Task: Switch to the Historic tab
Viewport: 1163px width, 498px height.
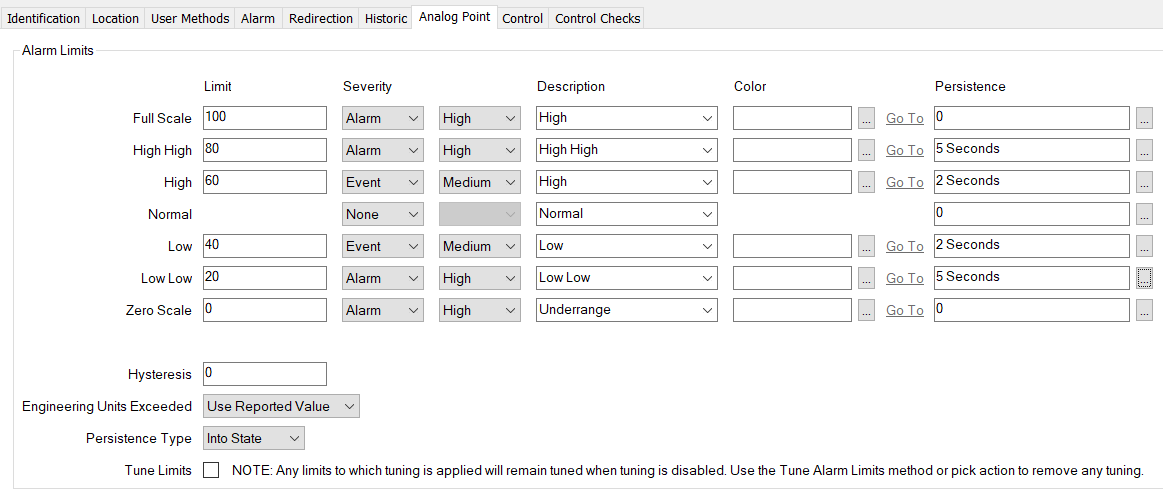Action: point(386,18)
